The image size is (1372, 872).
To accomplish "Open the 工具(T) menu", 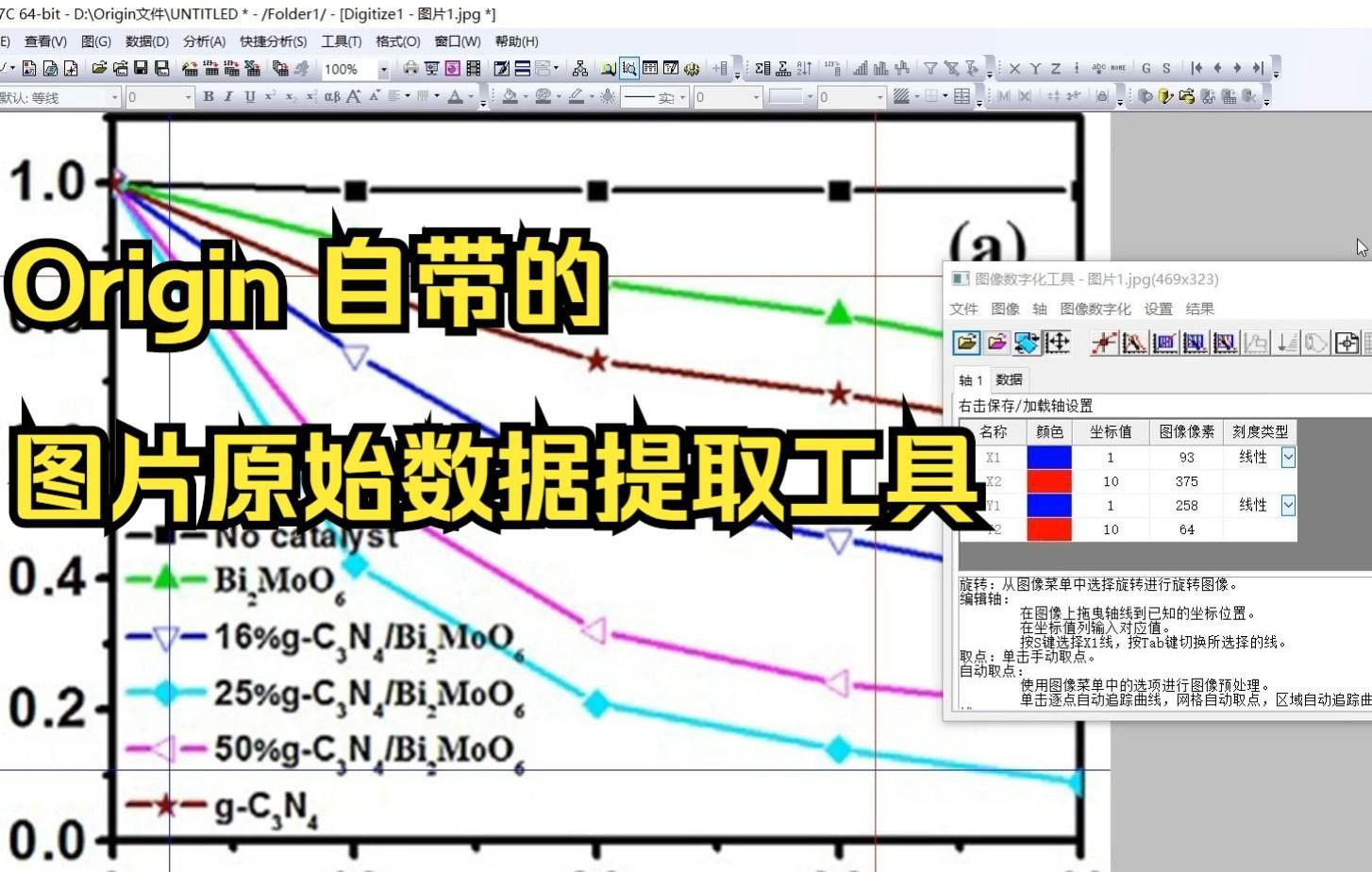I will coord(341,42).
